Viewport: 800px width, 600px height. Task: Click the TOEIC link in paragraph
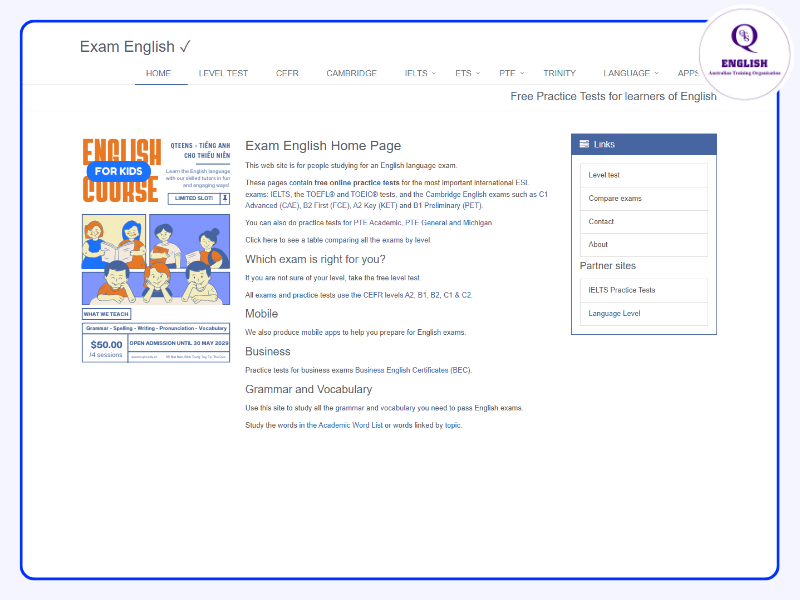pyautogui.click(x=364, y=194)
